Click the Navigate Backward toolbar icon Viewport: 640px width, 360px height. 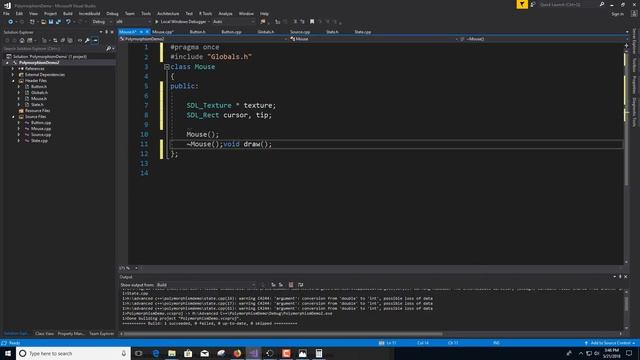coord(11,22)
